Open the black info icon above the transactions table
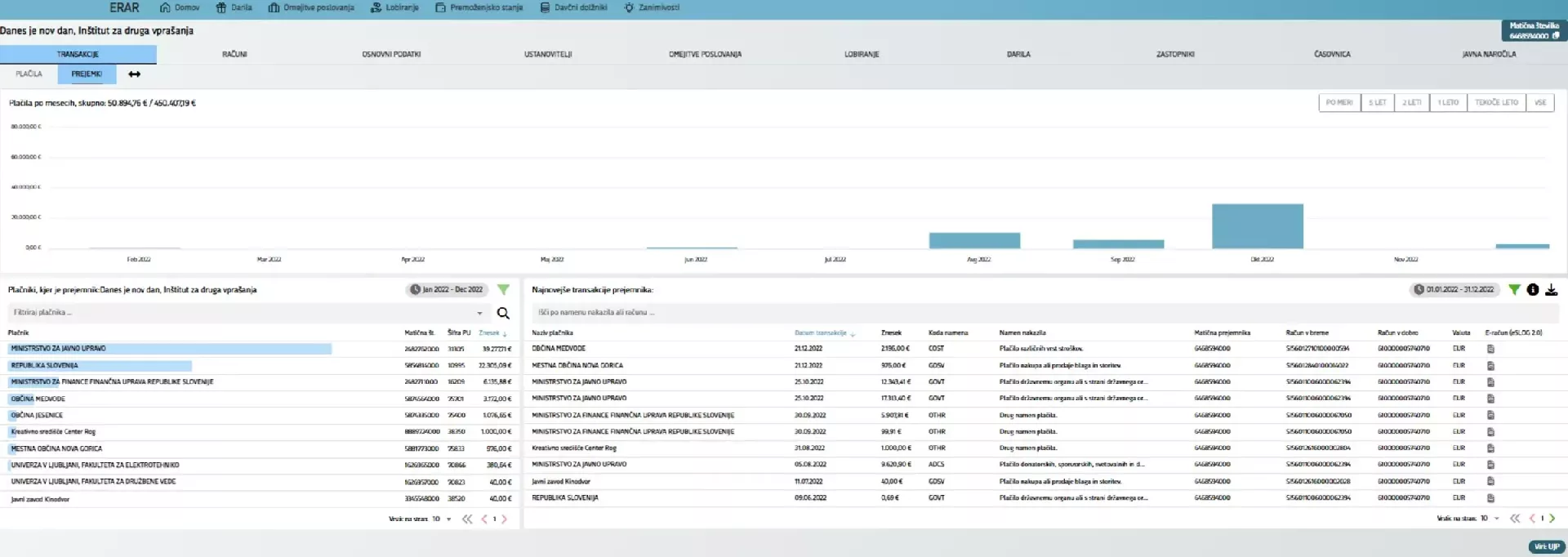1568x557 pixels. click(1533, 290)
